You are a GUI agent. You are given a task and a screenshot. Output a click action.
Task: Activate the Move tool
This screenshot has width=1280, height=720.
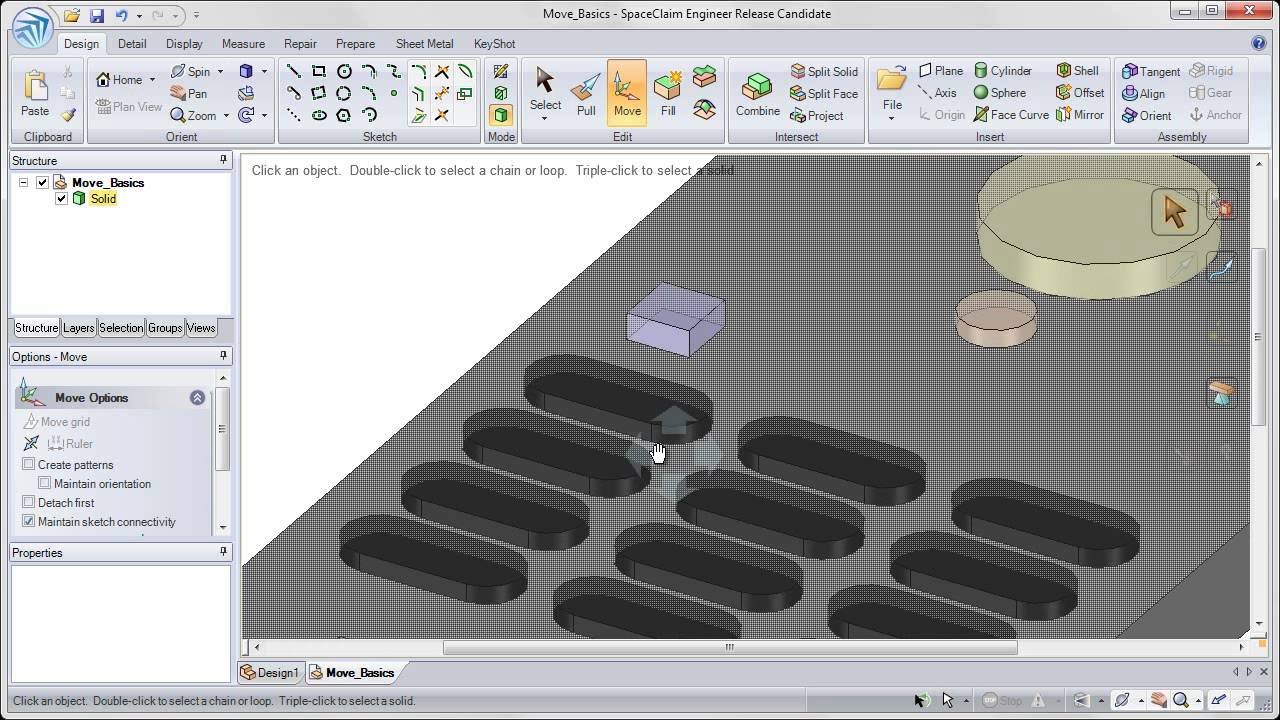tap(627, 93)
